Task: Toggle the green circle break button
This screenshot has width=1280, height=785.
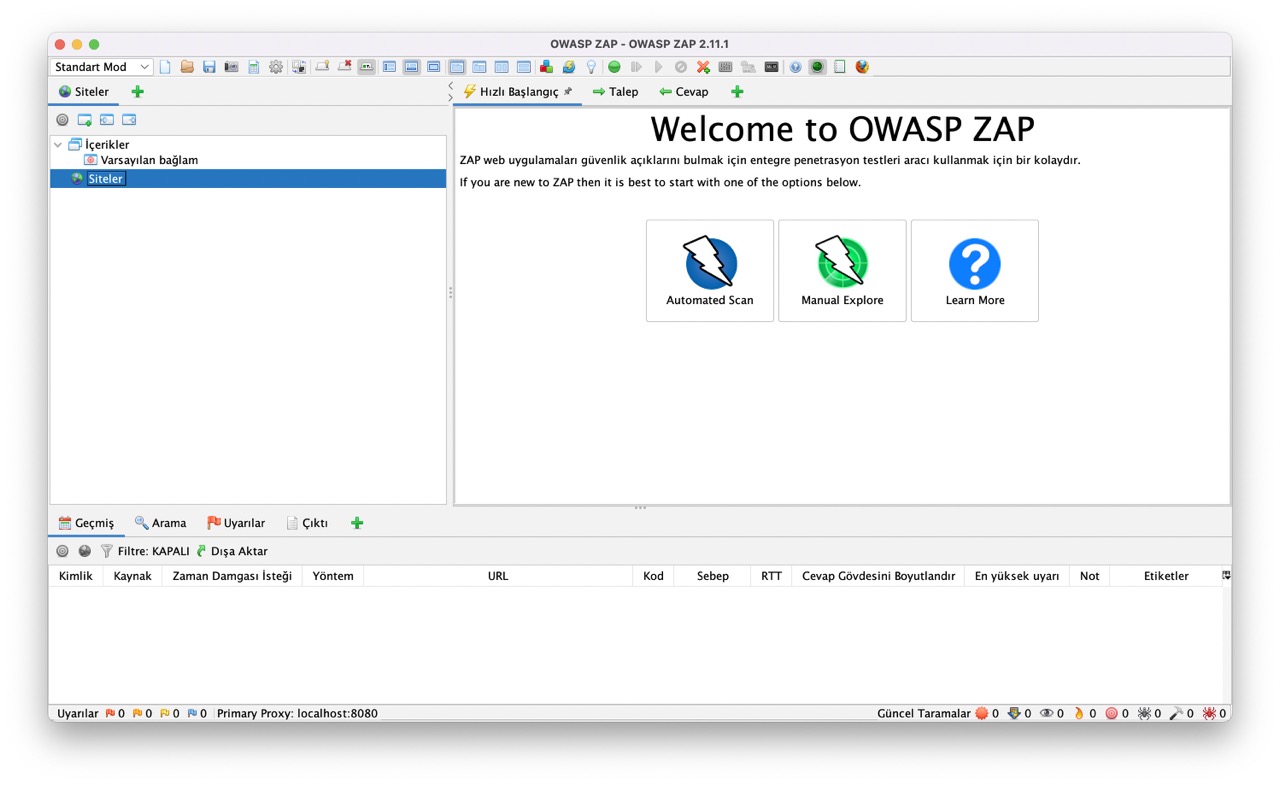Action: [614, 67]
